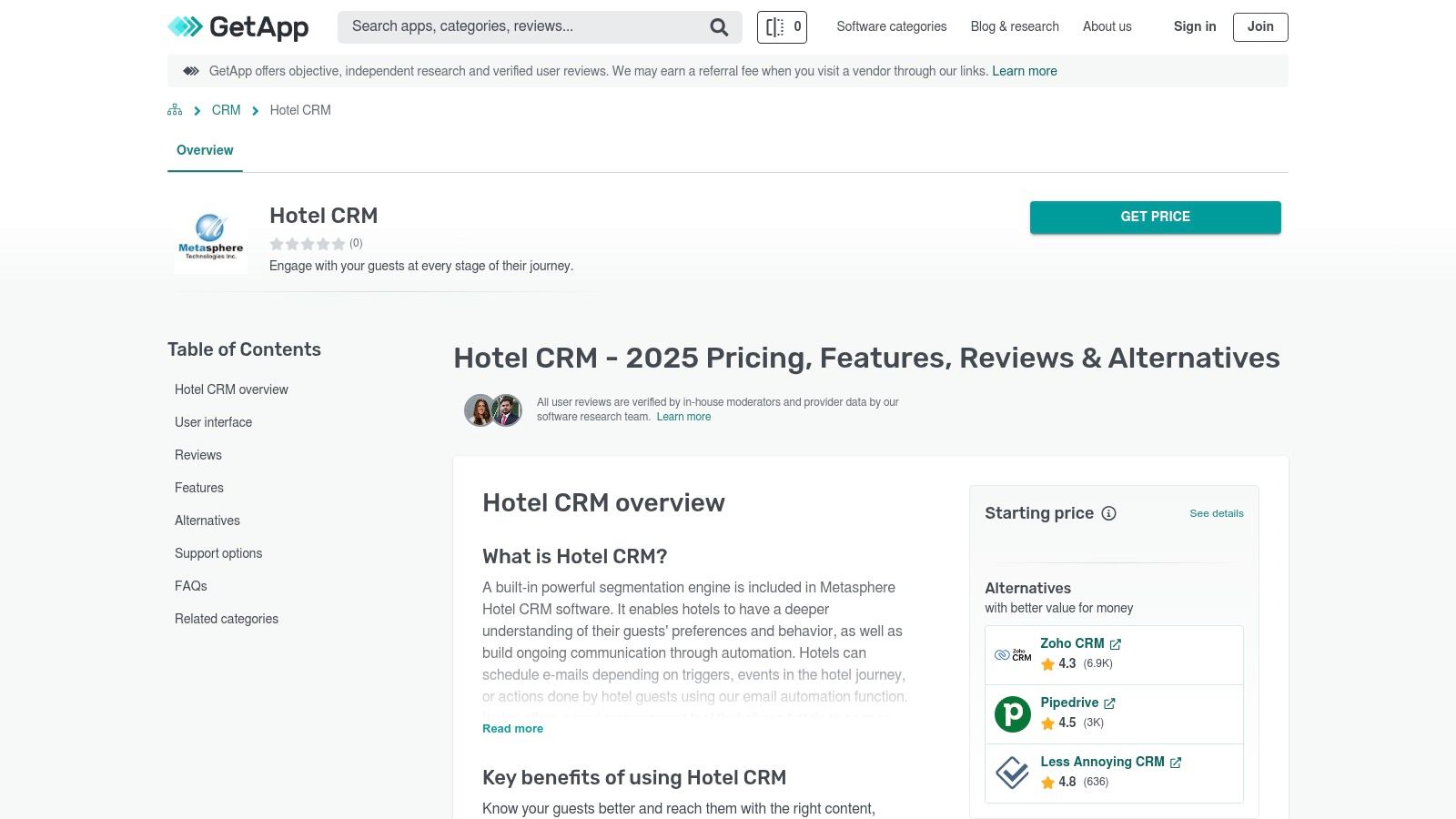Click the Zoho CRM logo
This screenshot has height=819, width=1456.
[x=1013, y=655]
